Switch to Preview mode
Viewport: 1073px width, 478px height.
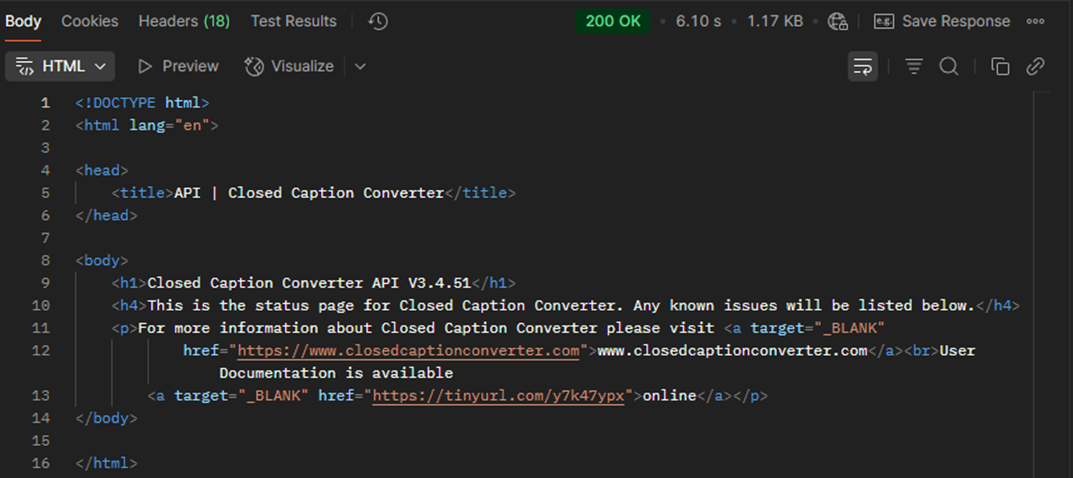[x=178, y=66]
